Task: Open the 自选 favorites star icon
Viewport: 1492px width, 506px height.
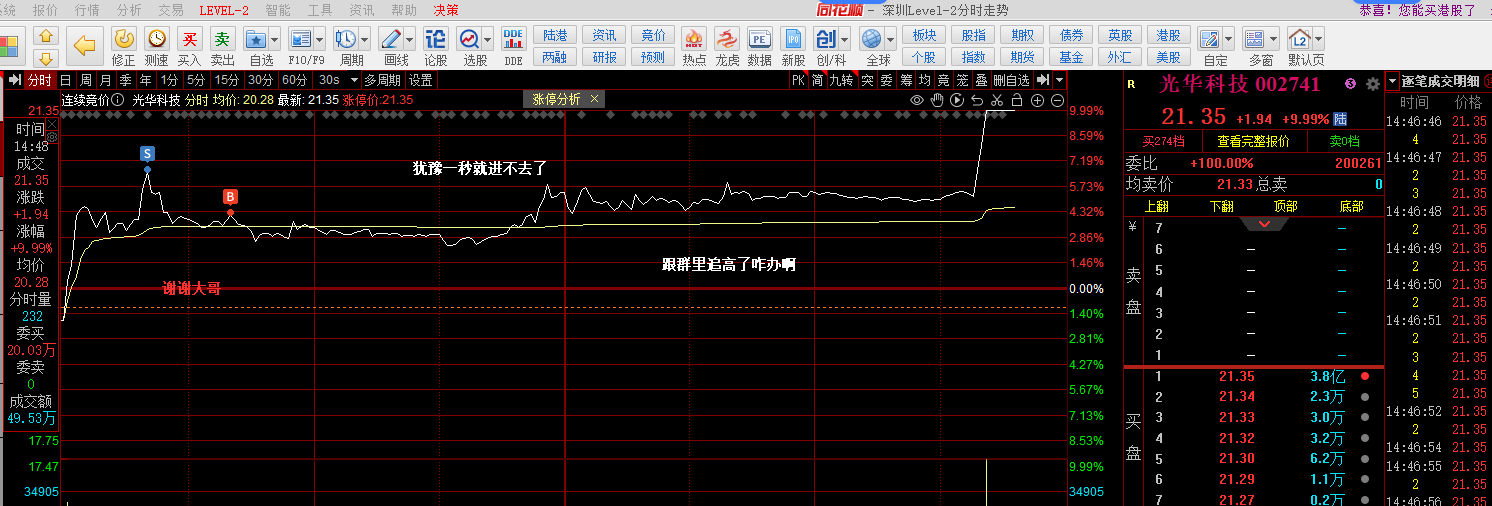Action: coord(256,39)
